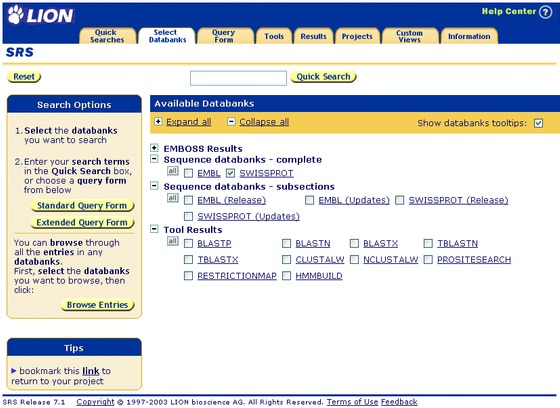This screenshot has width=560, height=408.
Task: Open the Information tab
Action: 469,36
